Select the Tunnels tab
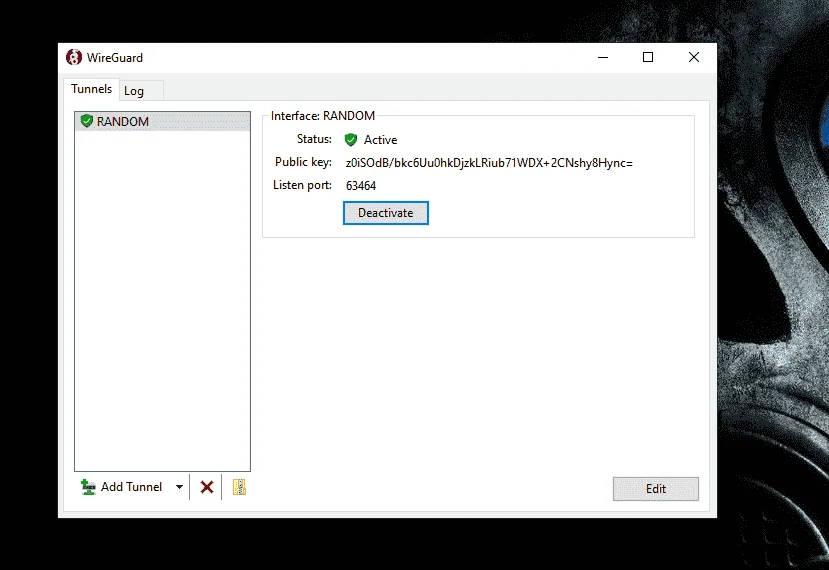The image size is (829, 570). pyautogui.click(x=91, y=89)
